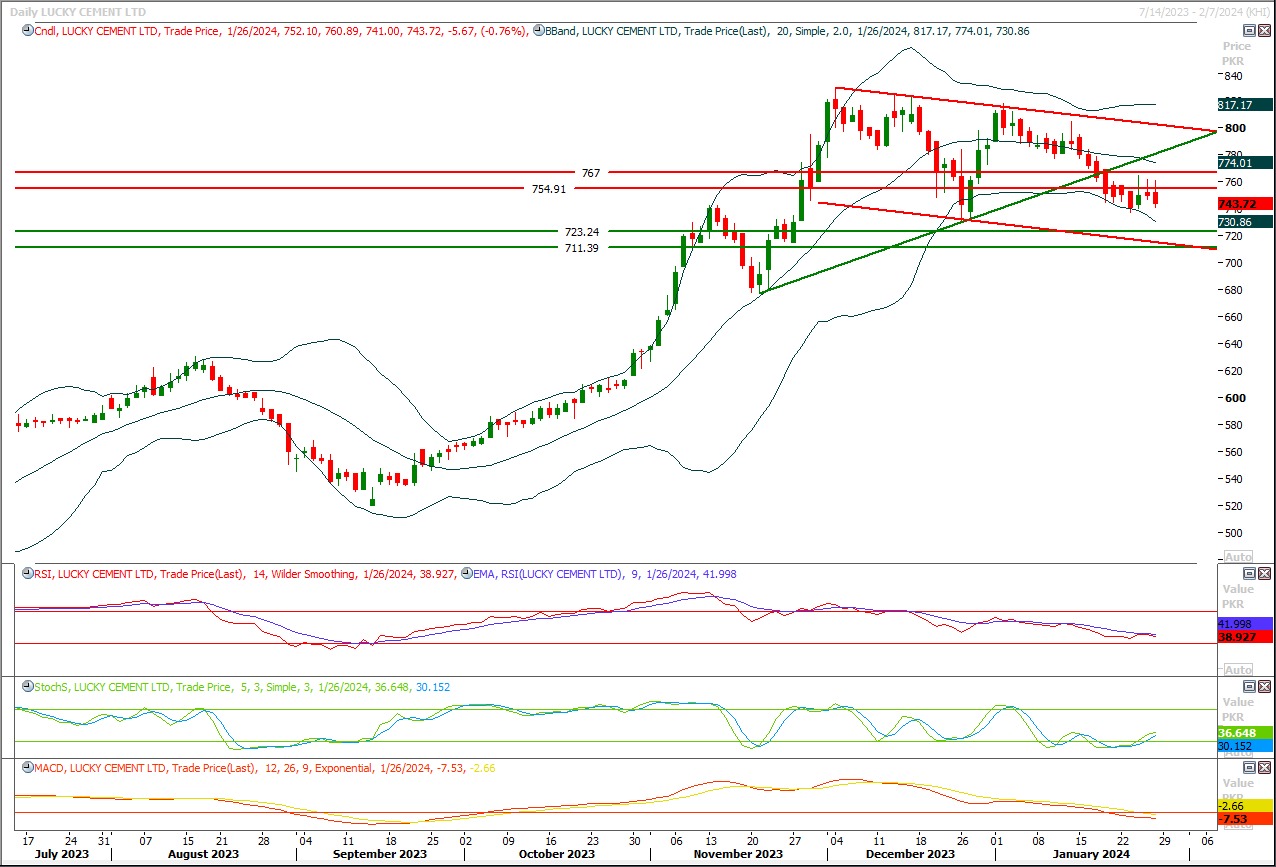
Task: Close the StochS indicator panel
Action: 1263,686
